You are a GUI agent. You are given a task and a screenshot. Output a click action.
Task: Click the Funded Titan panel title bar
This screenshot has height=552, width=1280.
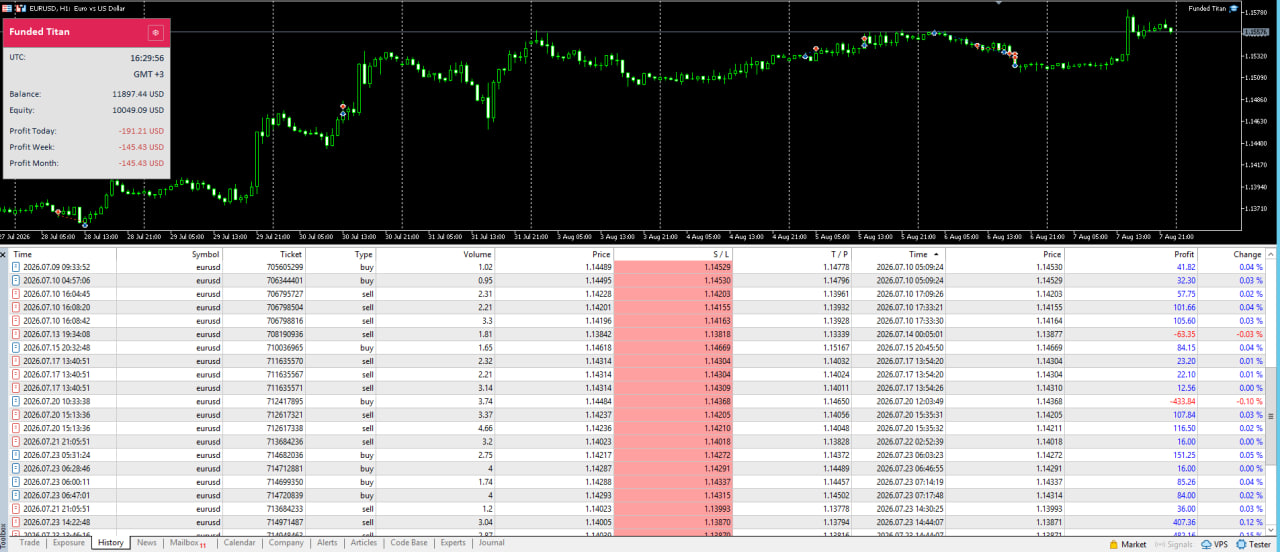click(x=87, y=32)
